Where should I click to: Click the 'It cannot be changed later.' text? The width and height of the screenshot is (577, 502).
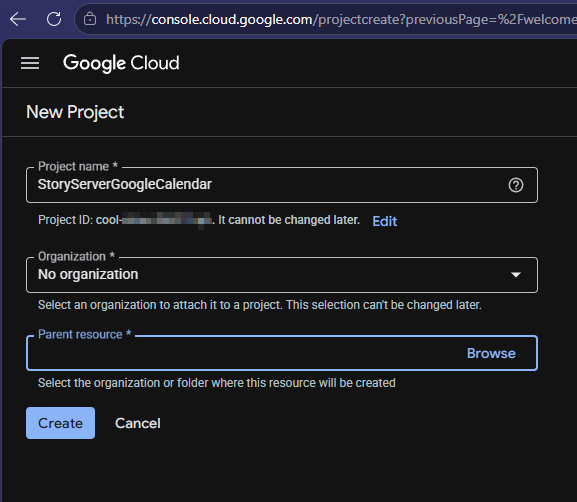click(x=289, y=220)
